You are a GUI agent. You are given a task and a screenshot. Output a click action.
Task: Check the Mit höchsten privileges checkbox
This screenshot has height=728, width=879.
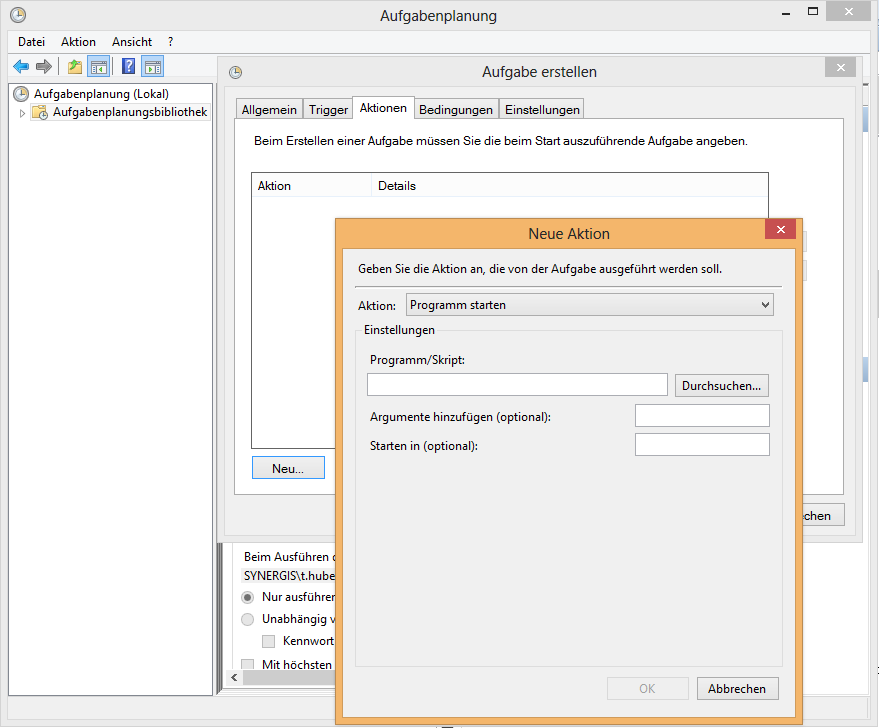246,663
